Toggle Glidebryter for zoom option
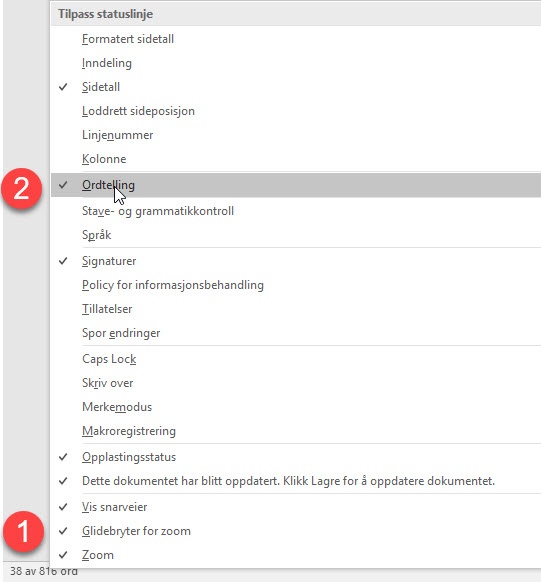The width and height of the screenshot is (541, 582). [296, 531]
